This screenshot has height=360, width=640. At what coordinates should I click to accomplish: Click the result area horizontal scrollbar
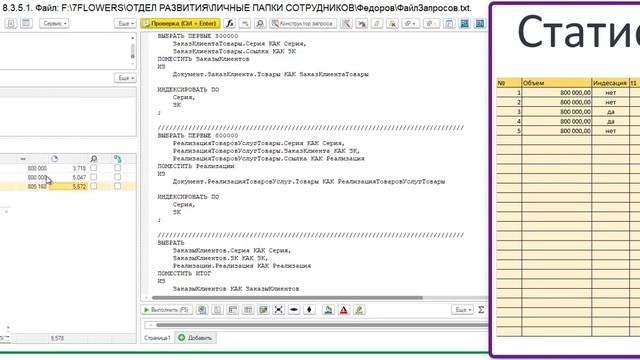[322, 325]
